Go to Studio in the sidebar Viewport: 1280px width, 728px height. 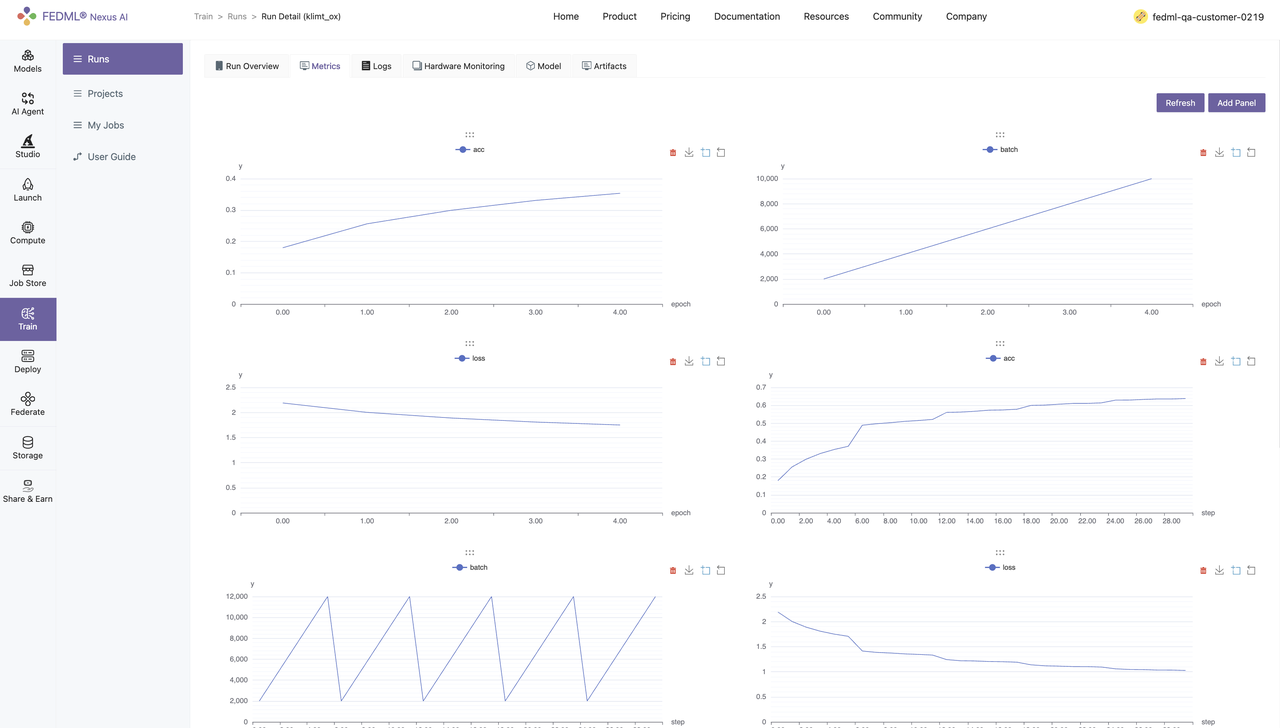28,147
